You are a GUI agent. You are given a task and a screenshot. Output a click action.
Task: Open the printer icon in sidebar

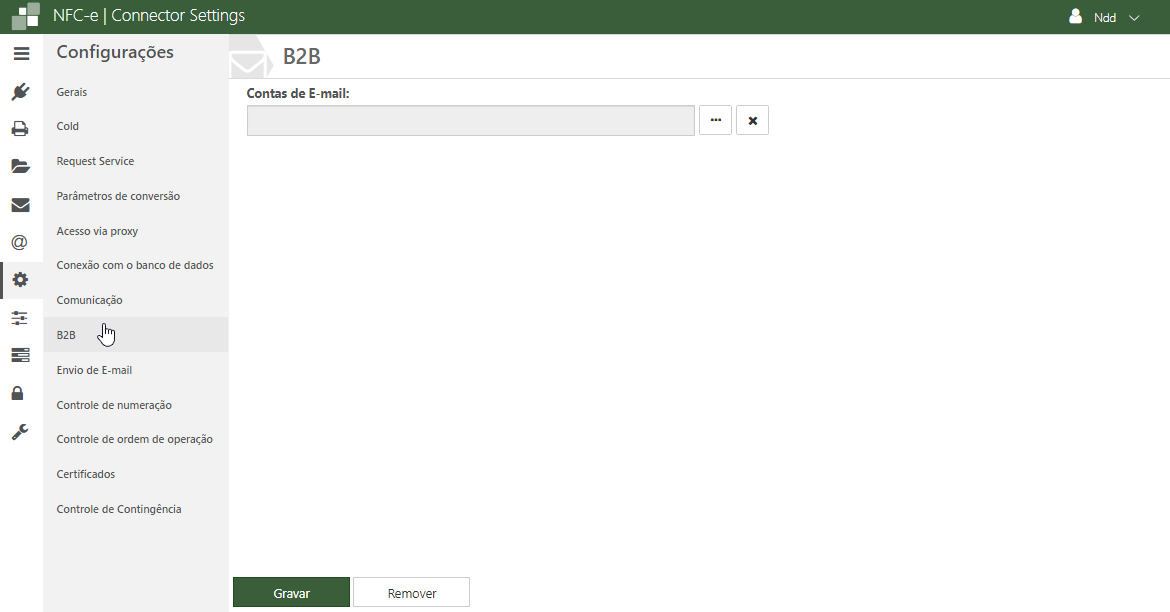pyautogui.click(x=20, y=129)
